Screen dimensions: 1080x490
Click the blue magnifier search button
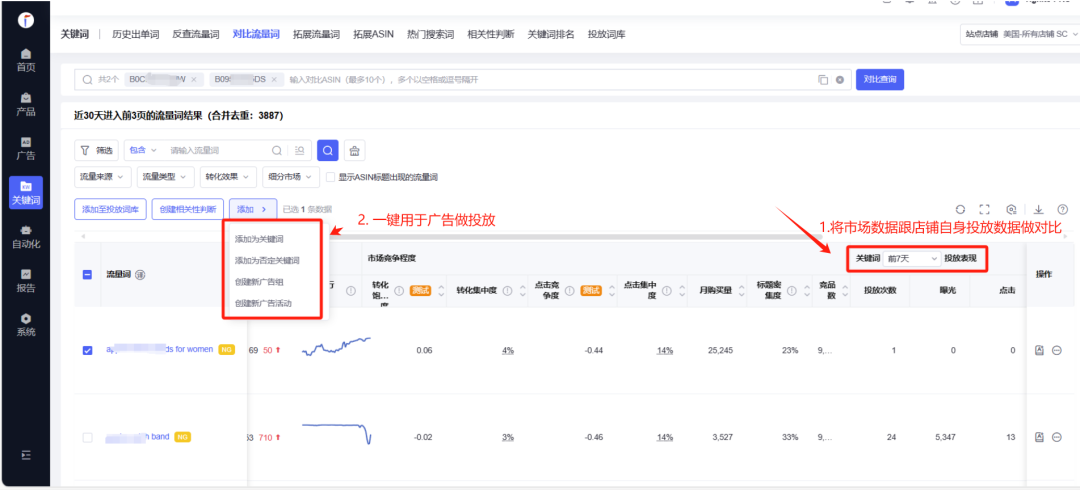pyautogui.click(x=327, y=150)
